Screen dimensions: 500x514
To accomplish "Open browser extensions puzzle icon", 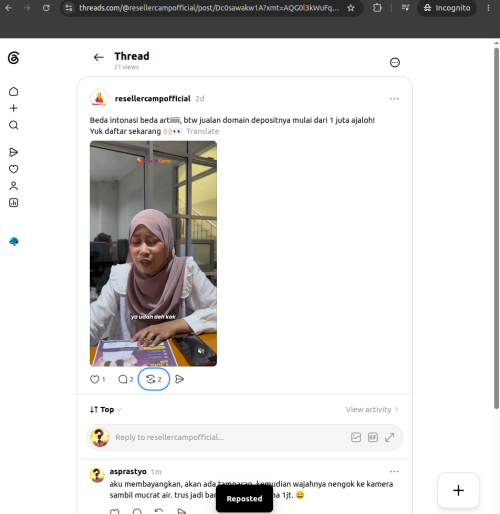I will pyautogui.click(x=377, y=8).
